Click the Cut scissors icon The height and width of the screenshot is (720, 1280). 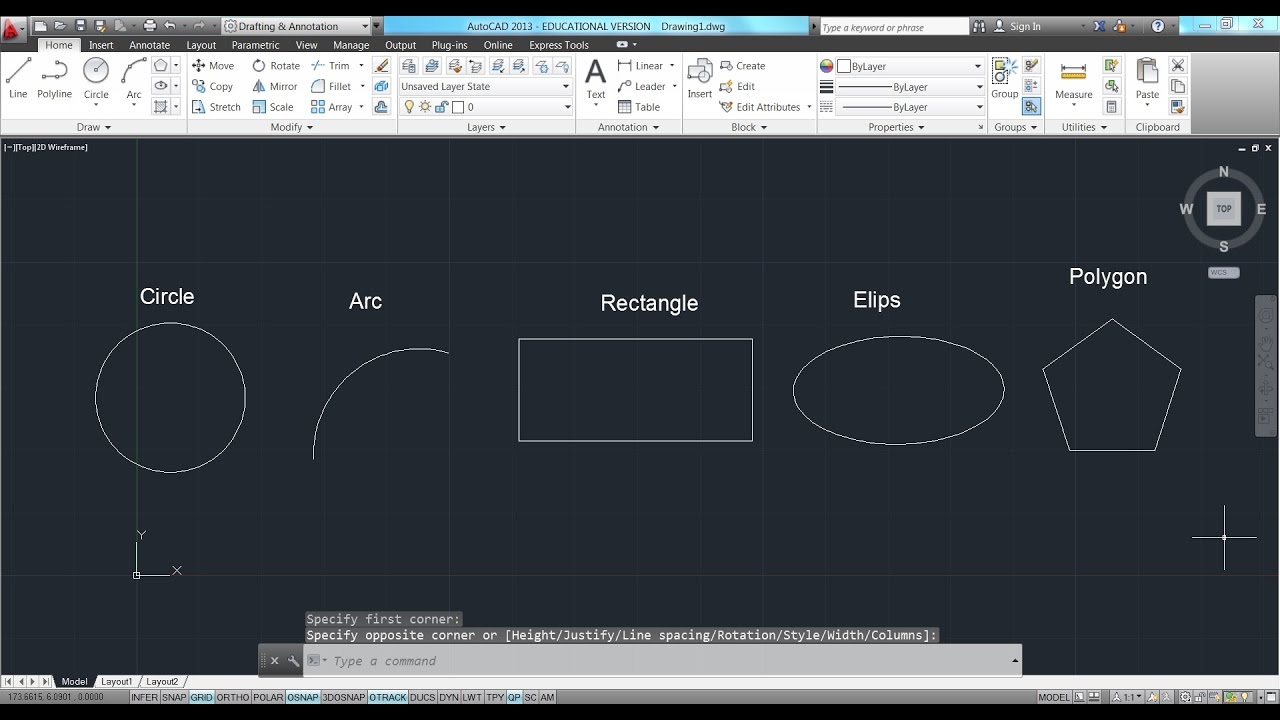(1177, 66)
